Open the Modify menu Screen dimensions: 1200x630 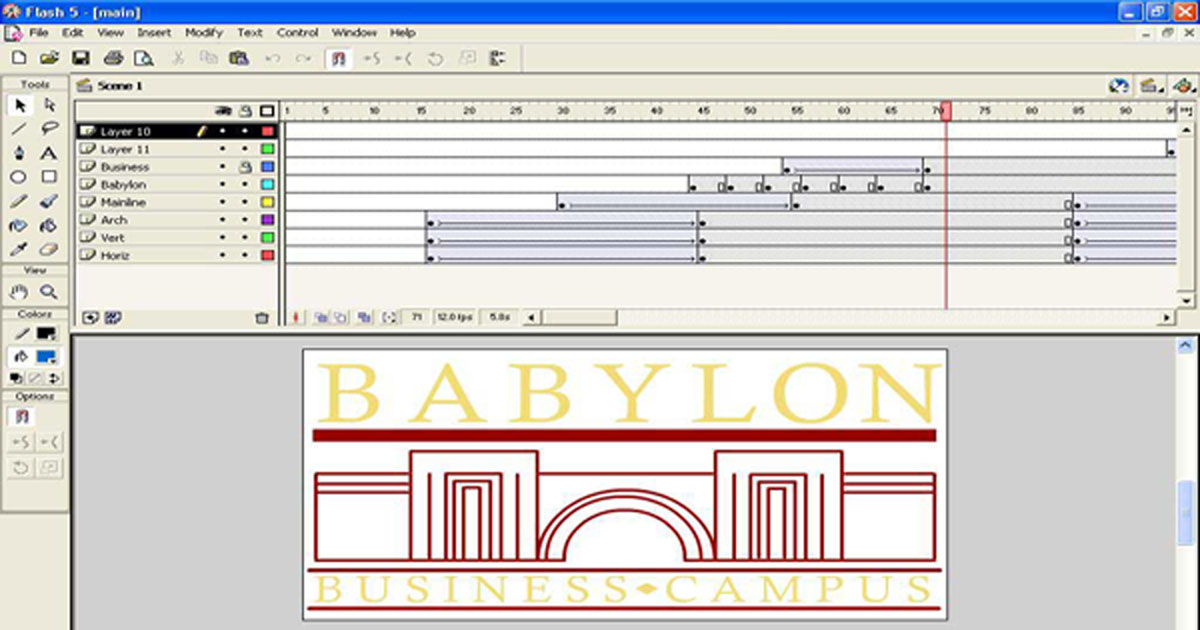(204, 32)
